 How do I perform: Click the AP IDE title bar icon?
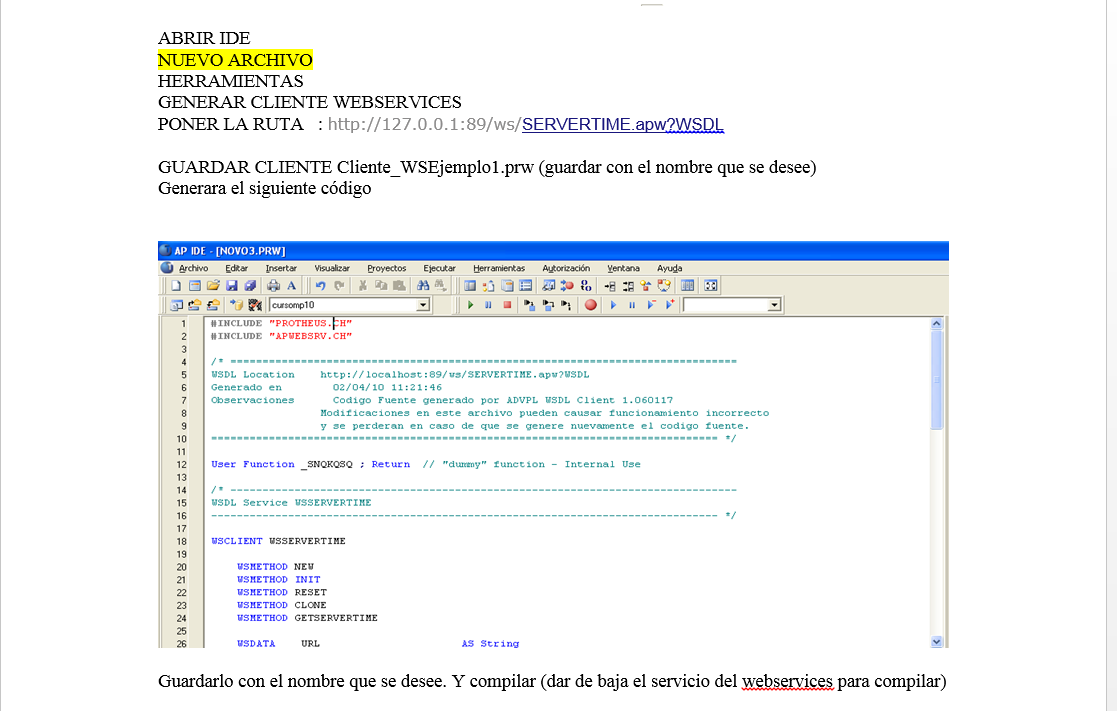pyautogui.click(x=165, y=251)
